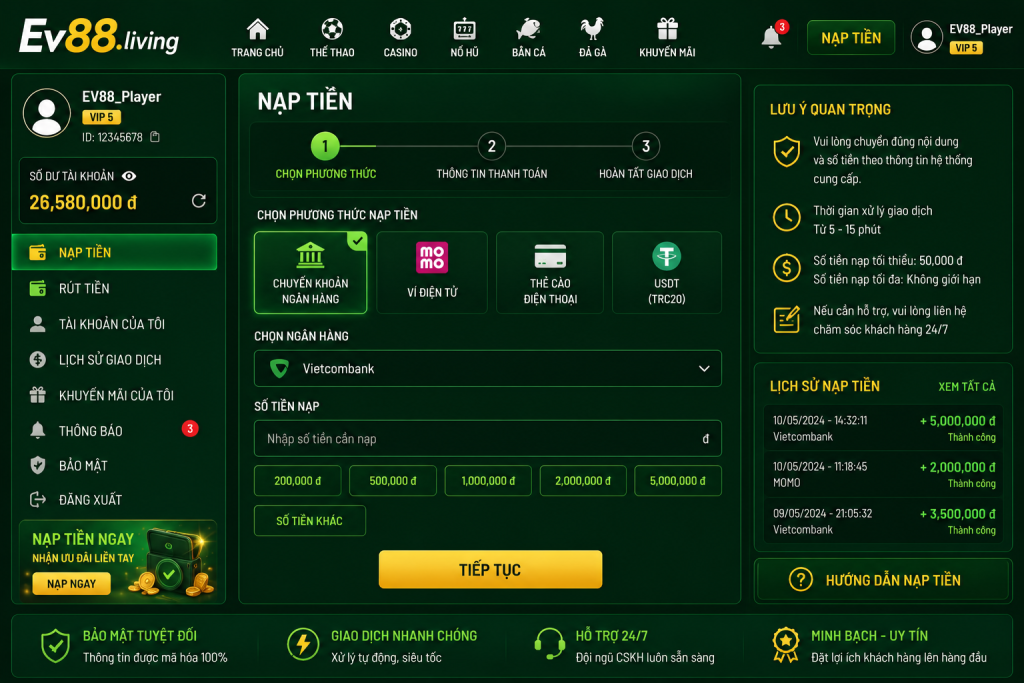Choose the 1,000,000 đ quick amount
Image resolution: width=1024 pixels, height=683 pixels.
pos(488,481)
